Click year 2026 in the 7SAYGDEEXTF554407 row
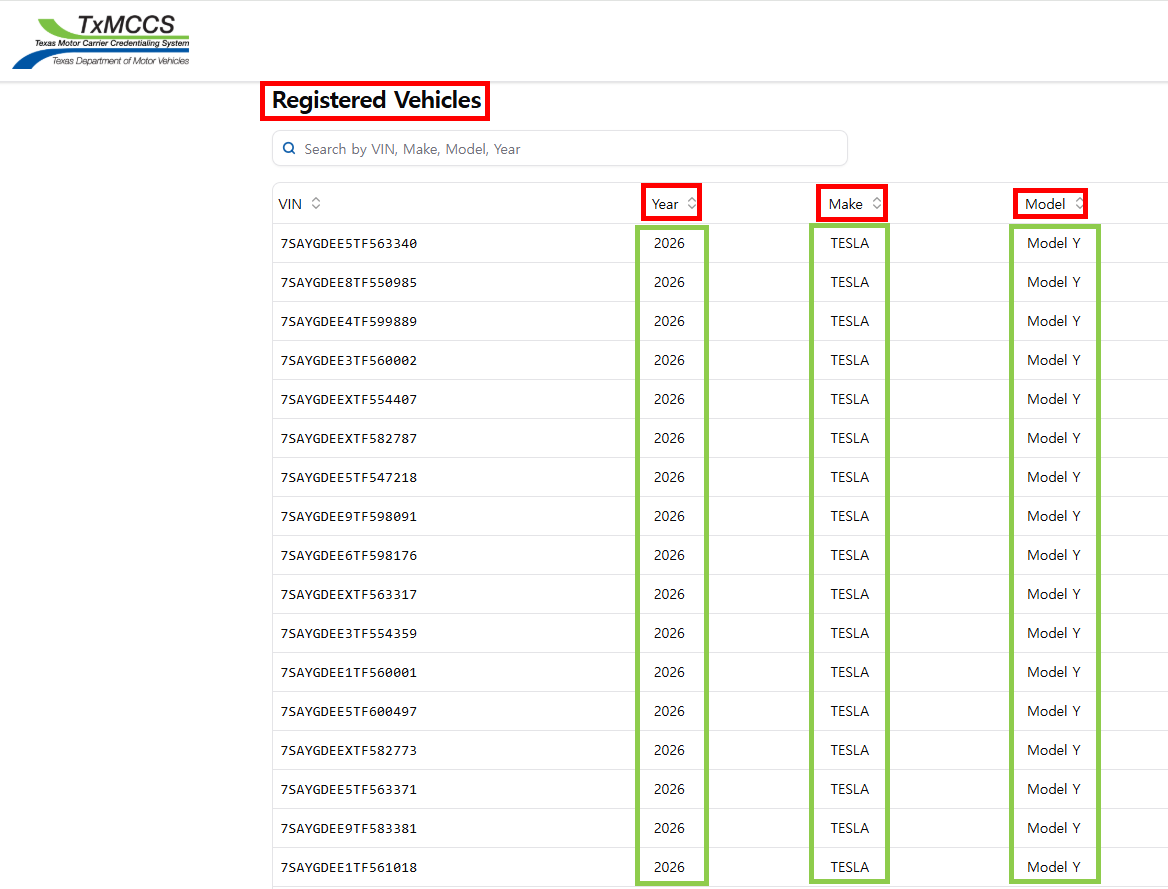 [x=669, y=399]
